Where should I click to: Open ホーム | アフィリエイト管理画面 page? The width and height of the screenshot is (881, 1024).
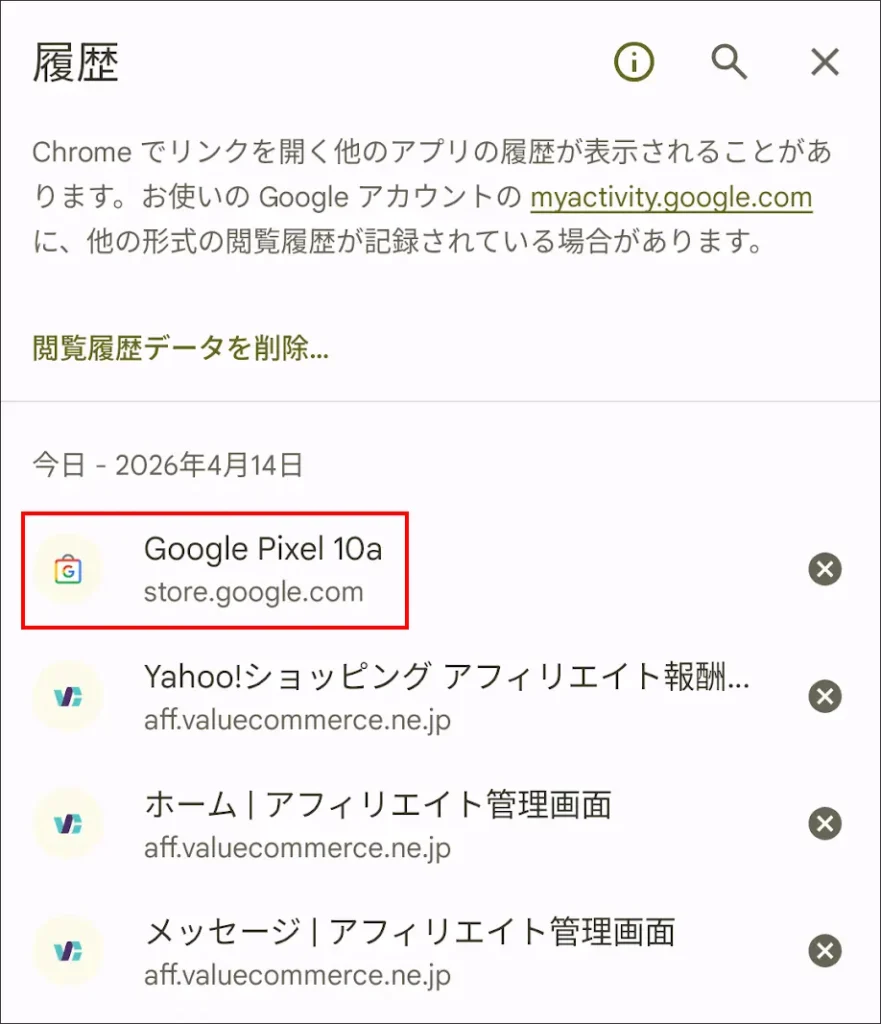(x=378, y=805)
